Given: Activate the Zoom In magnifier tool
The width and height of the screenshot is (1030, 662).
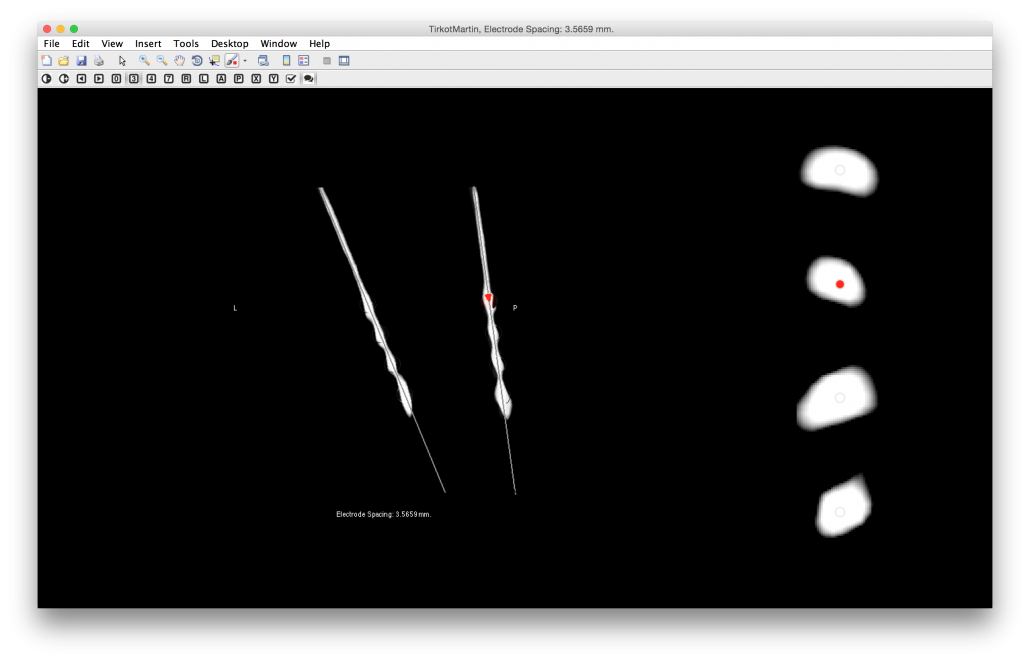Looking at the screenshot, I should click(x=144, y=60).
